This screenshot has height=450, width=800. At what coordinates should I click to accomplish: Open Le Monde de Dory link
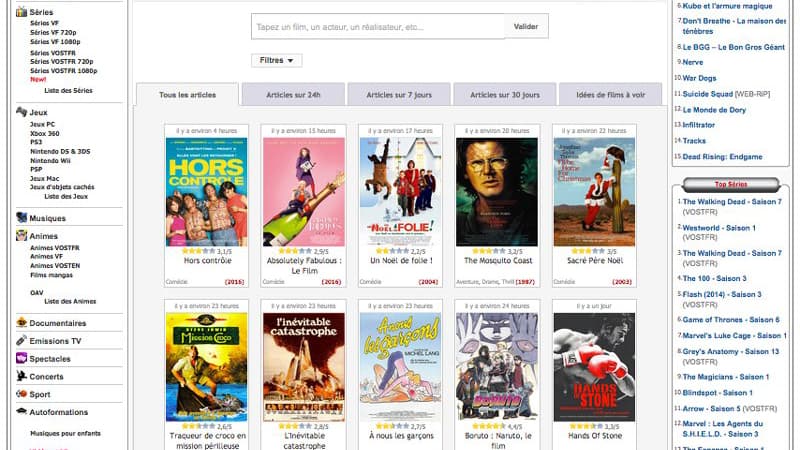click(714, 110)
